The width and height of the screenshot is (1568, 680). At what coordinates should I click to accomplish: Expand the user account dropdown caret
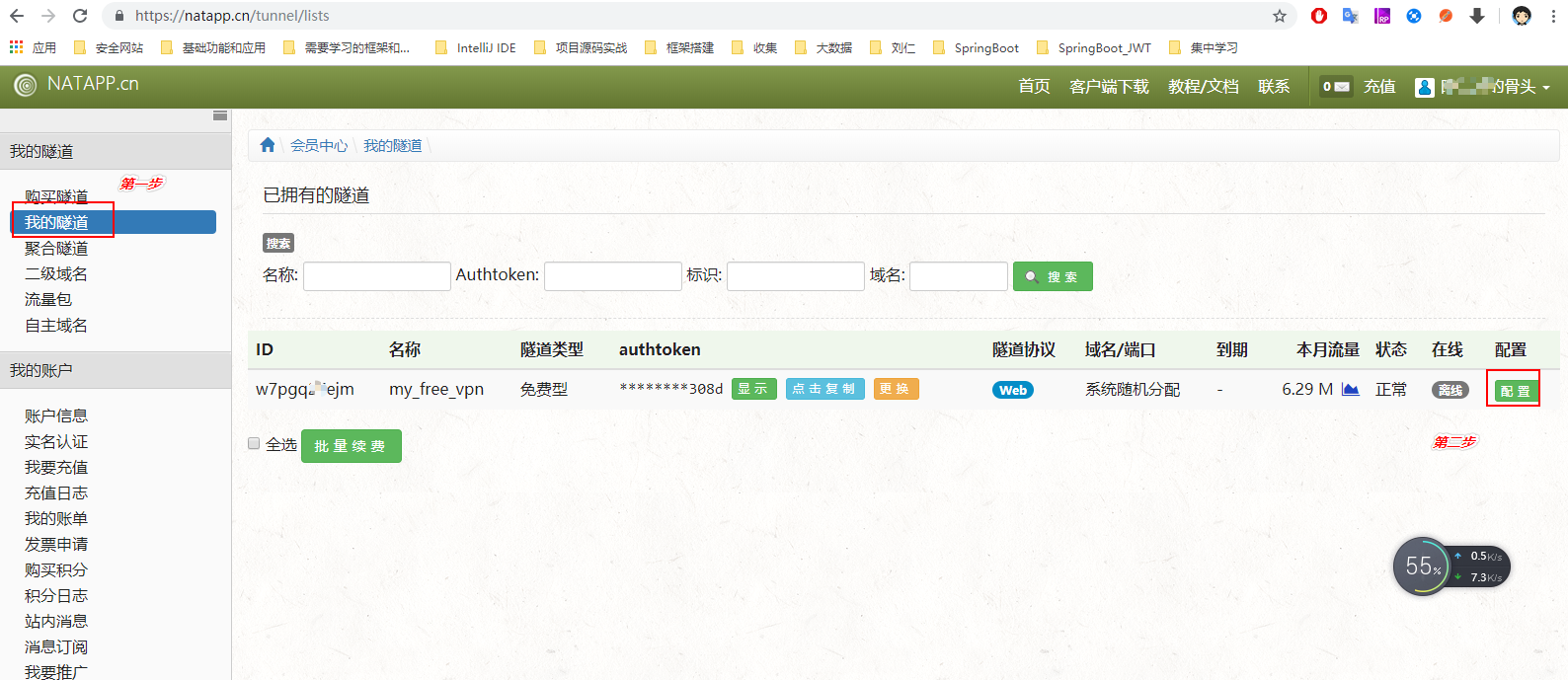pyautogui.click(x=1546, y=88)
